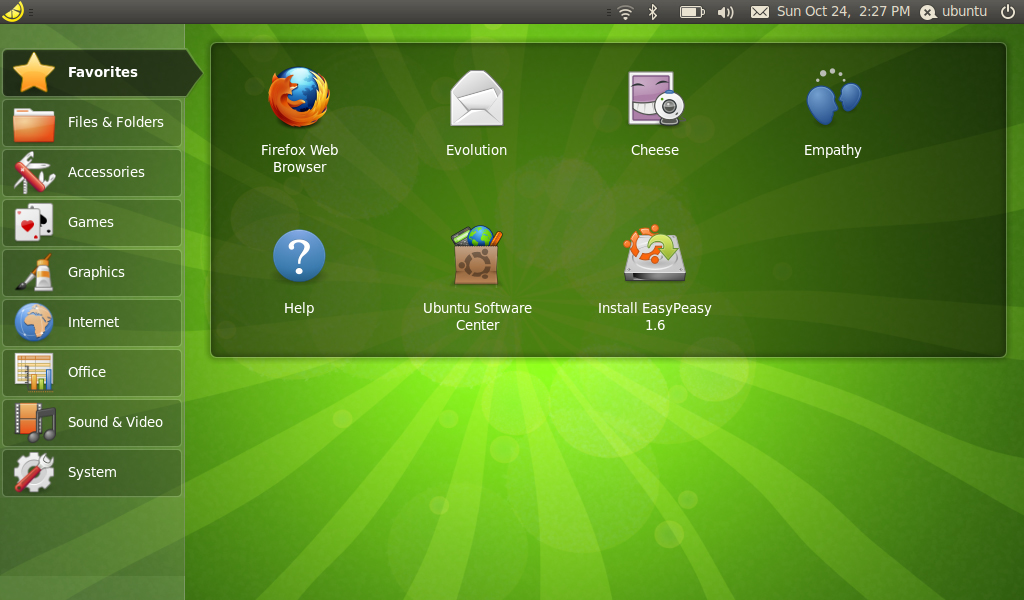The image size is (1024, 600).
Task: Launch Ubuntu Software Center
Action: click(477, 278)
